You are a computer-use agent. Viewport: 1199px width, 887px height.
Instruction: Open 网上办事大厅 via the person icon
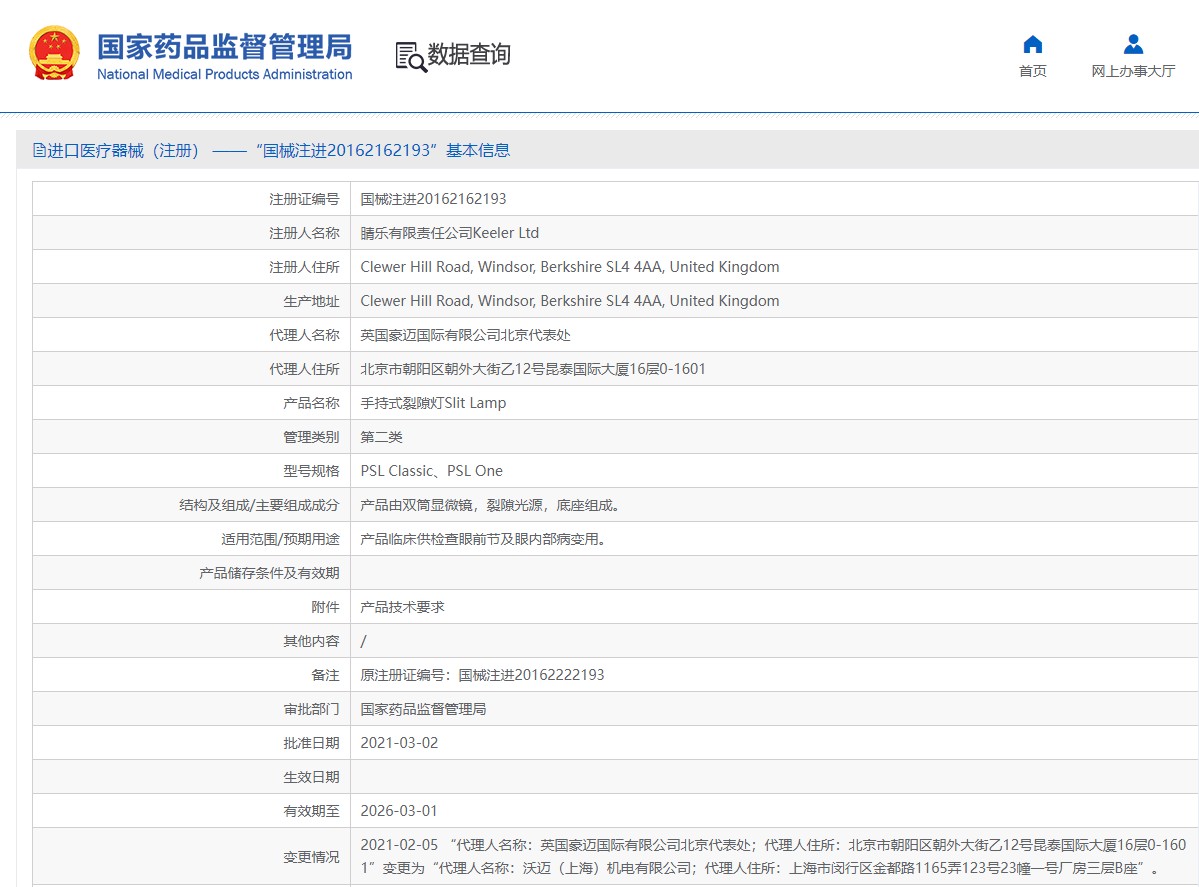click(1133, 44)
